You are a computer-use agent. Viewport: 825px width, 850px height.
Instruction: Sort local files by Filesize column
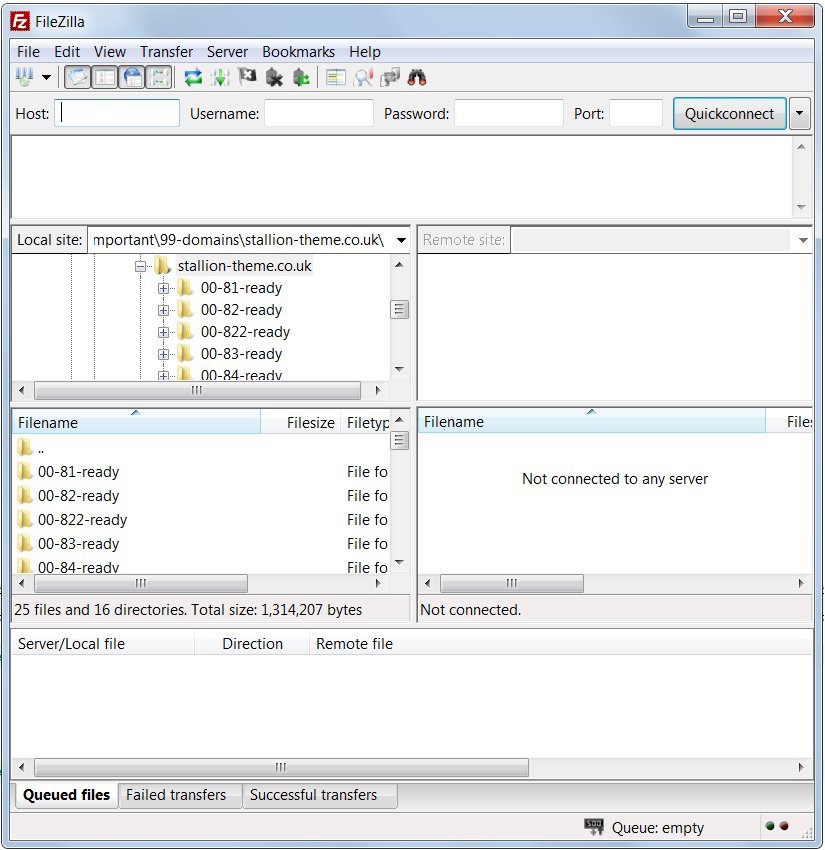(301, 422)
